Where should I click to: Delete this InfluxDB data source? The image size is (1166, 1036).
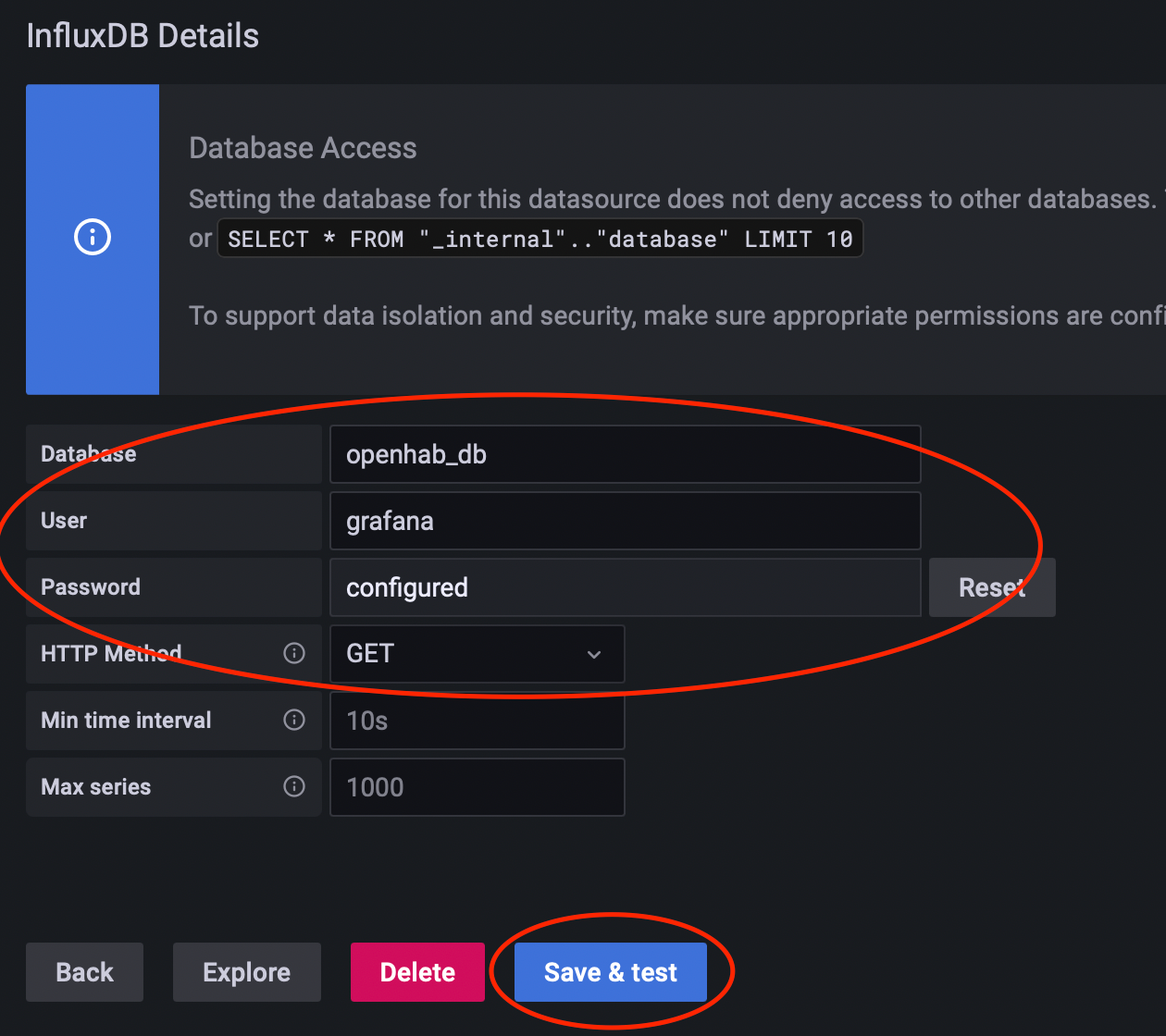[417, 972]
